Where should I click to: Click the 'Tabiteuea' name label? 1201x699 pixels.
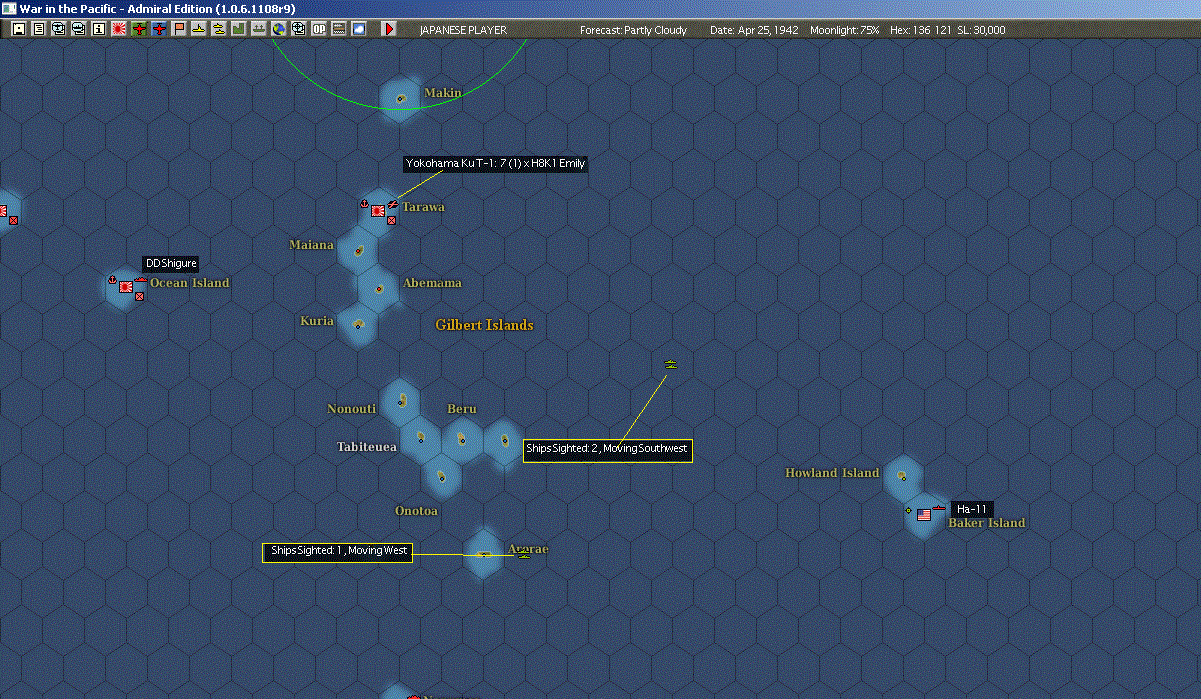pyautogui.click(x=367, y=447)
